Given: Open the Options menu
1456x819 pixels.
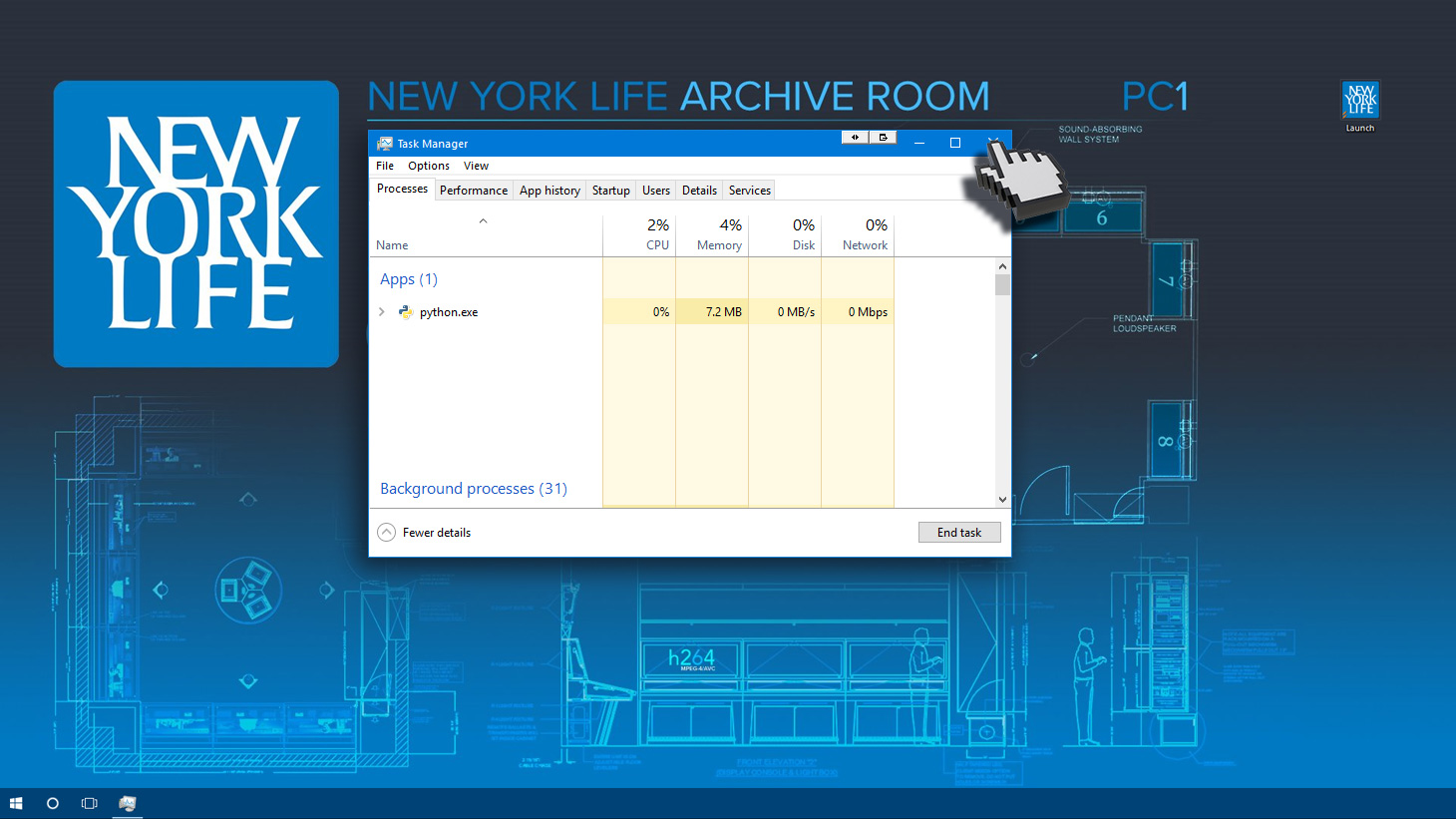Looking at the screenshot, I should (428, 166).
